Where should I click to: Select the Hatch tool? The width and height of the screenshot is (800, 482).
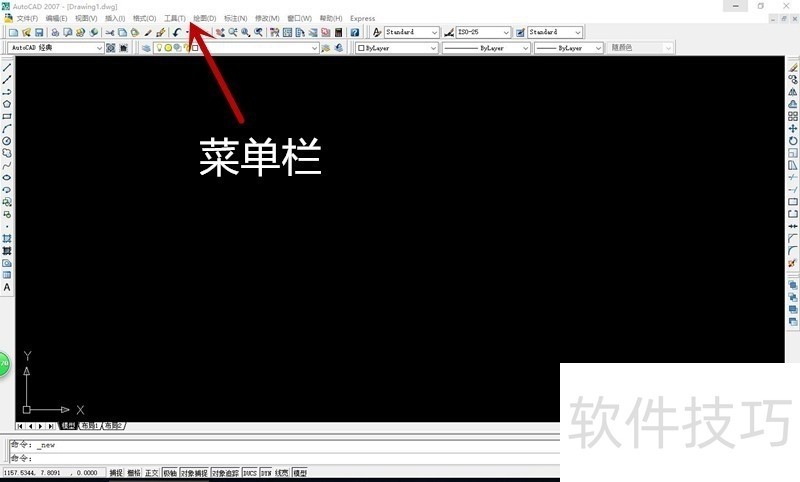[x=7, y=238]
